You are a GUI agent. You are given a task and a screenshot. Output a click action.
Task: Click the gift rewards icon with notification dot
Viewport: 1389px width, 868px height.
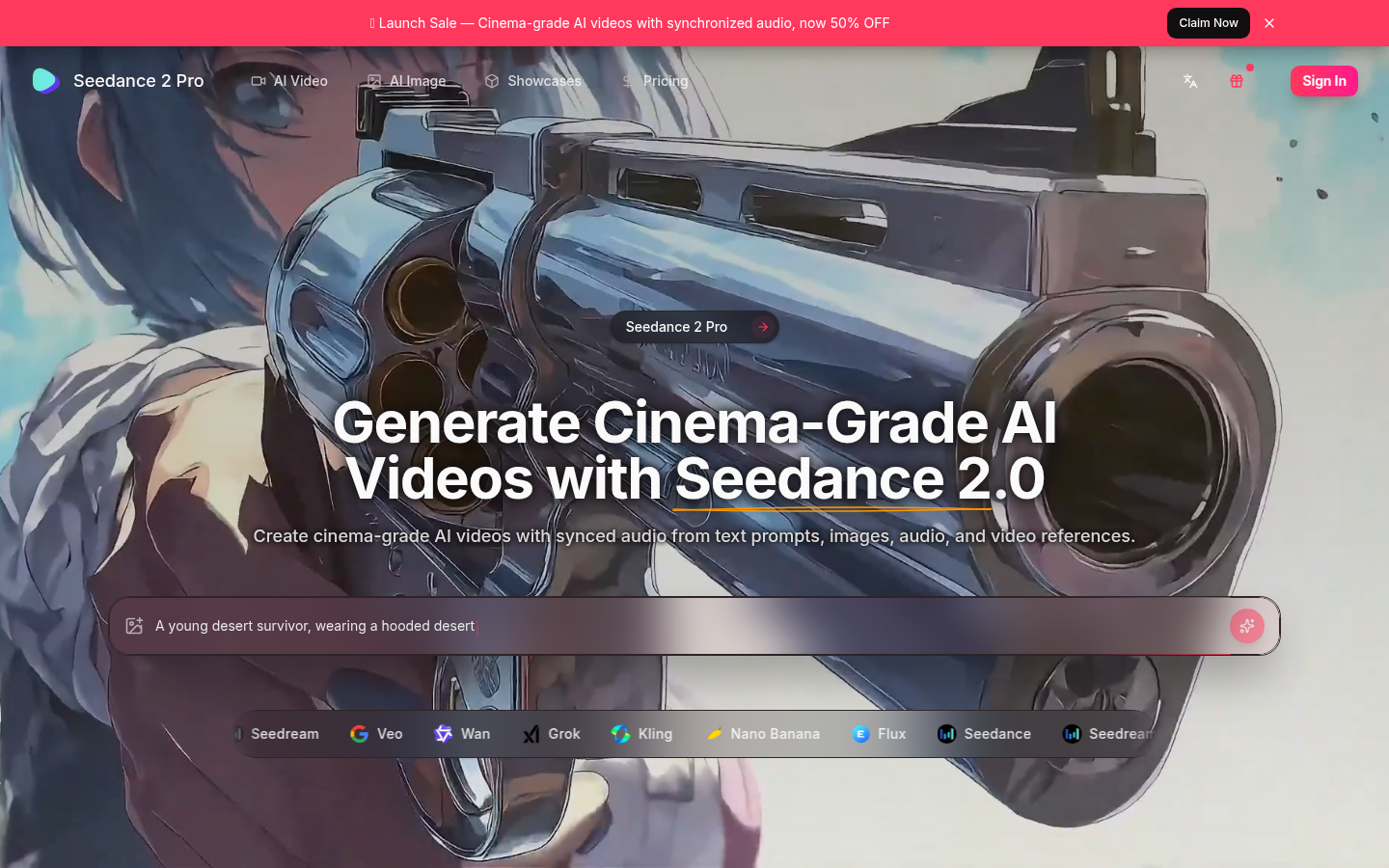click(1237, 81)
